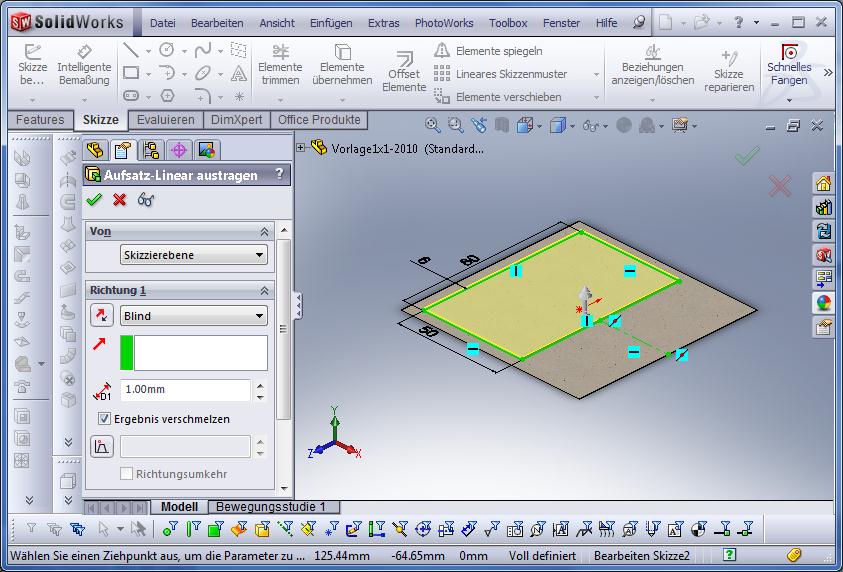
Task: Click the Schnelles Fangen button
Action: [x=789, y=65]
